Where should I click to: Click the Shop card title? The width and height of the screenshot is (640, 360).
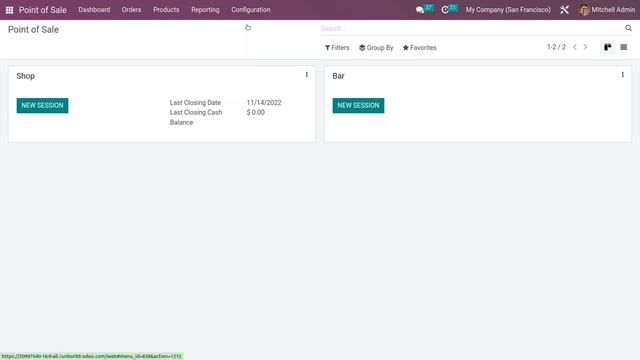tap(25, 76)
